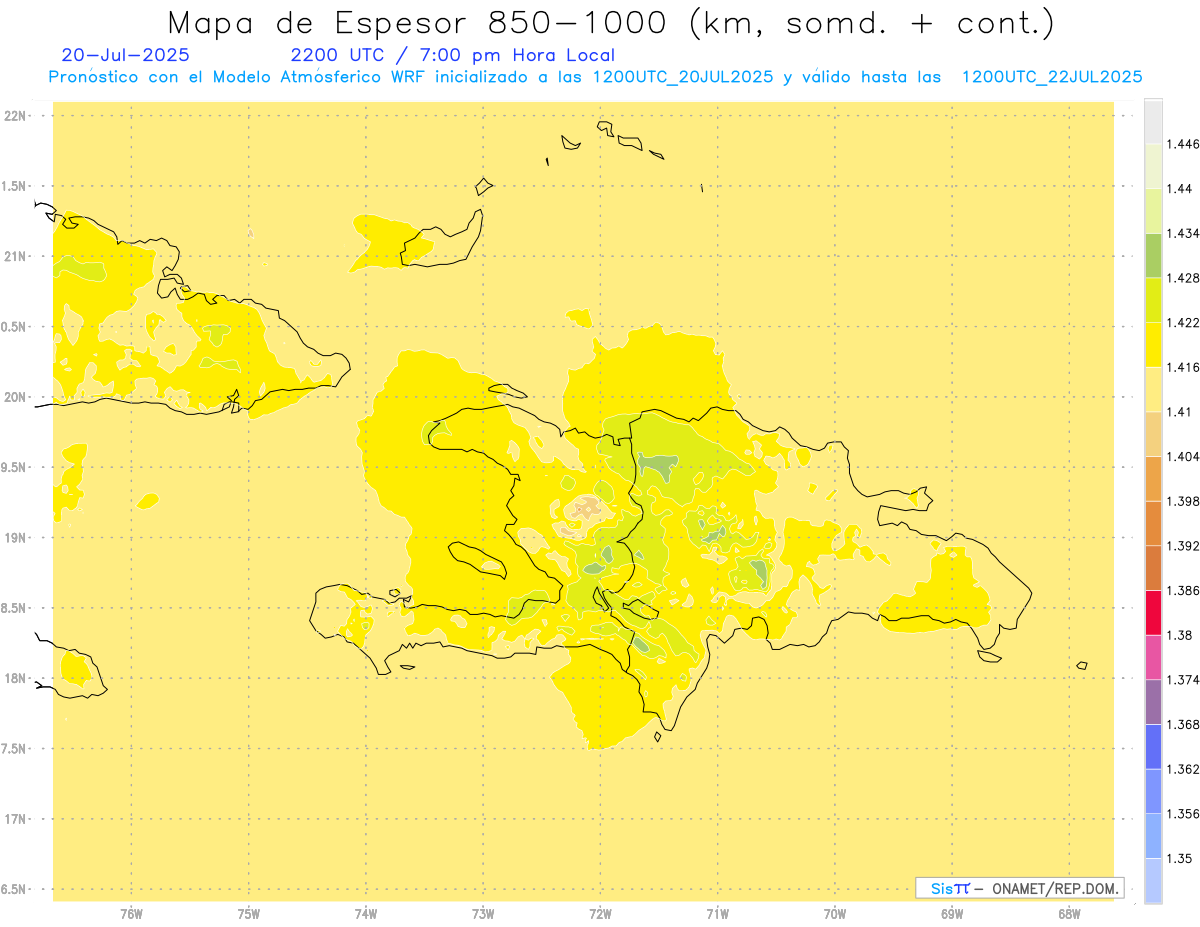This screenshot has height=927, width=1200.
Task: Click the '1.356' color bar value
Action: [x=1182, y=814]
